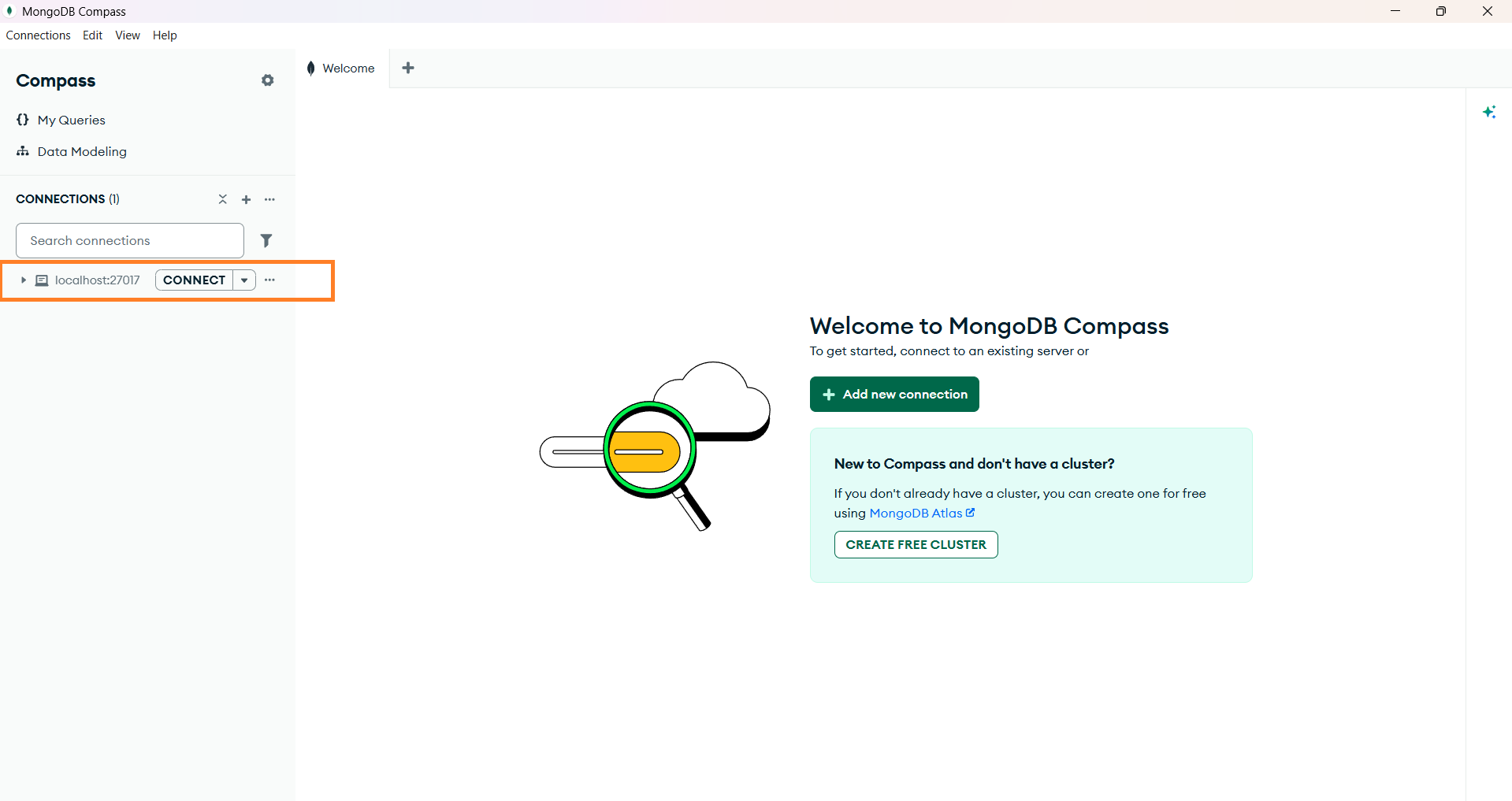Open the AI assistant sparkle icon

pos(1489,112)
